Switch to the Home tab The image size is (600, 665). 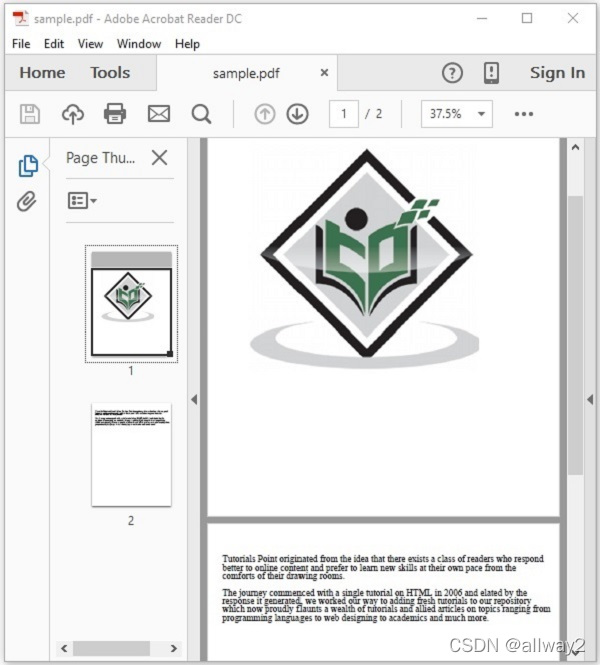(x=42, y=73)
